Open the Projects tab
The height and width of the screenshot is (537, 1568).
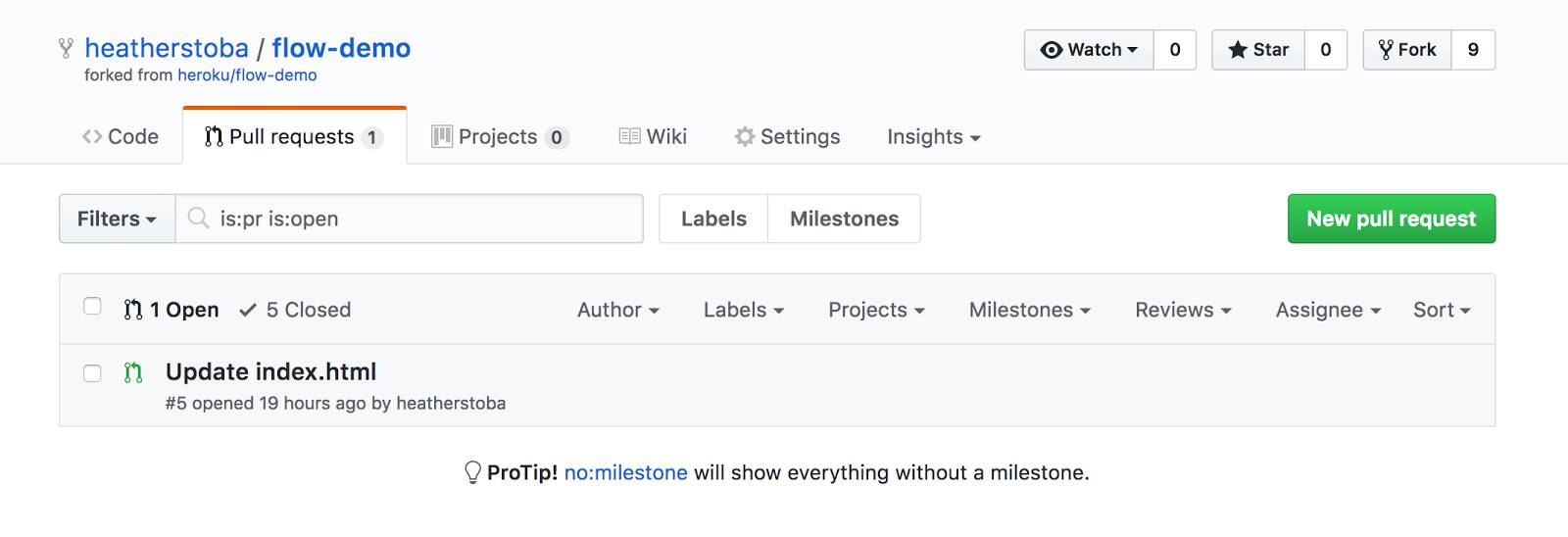point(501,136)
